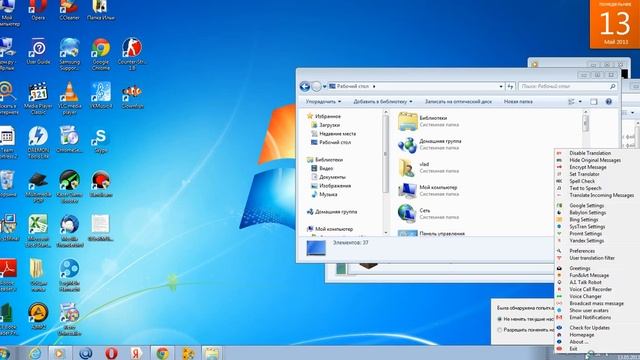Image resolution: width=640 pixels, height=360 pixels.
Task: Select 'Мой компьютер' in the file list
Action: click(x=429, y=190)
